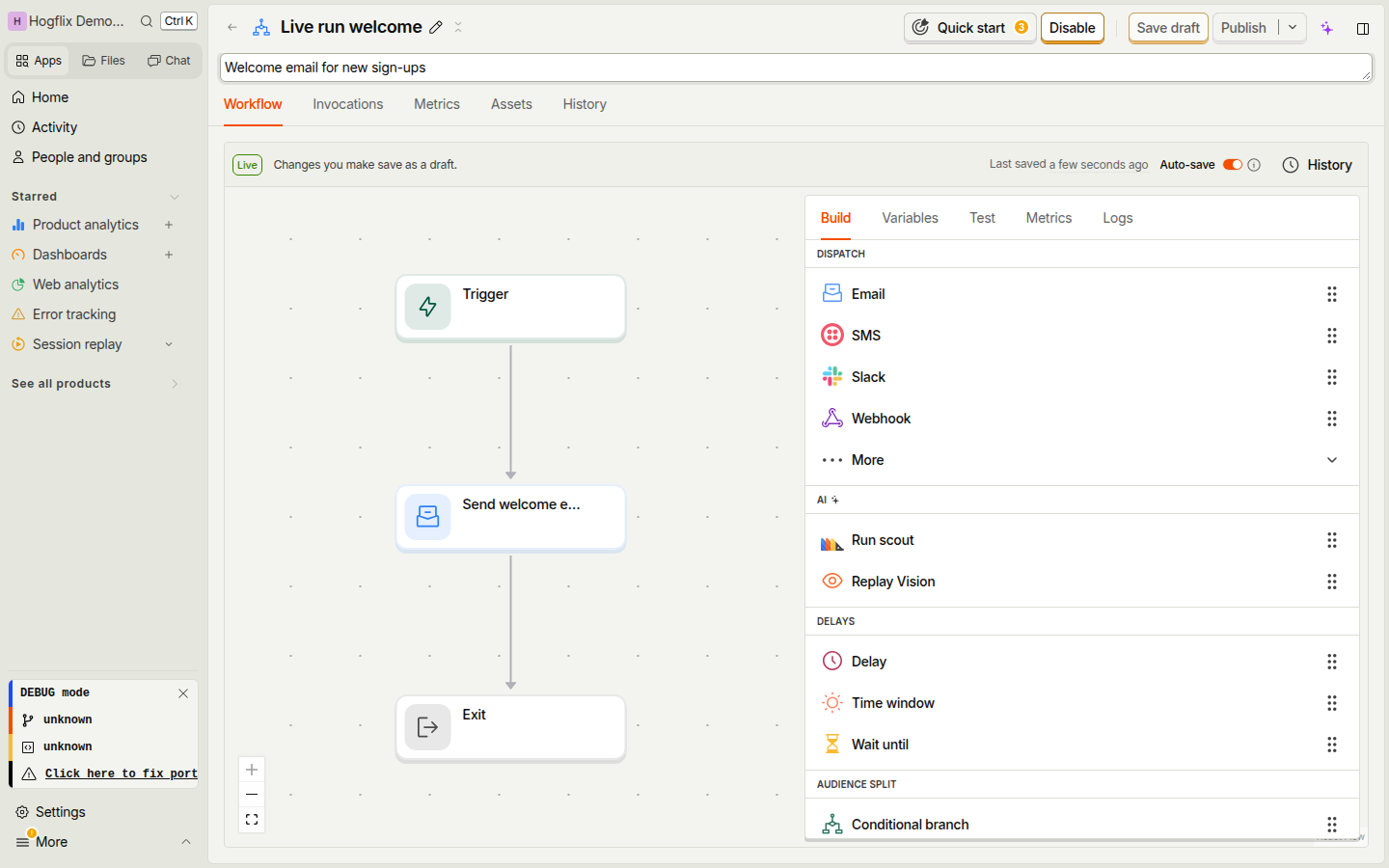Click the Quick start button
1389x868 pixels.
970,28
